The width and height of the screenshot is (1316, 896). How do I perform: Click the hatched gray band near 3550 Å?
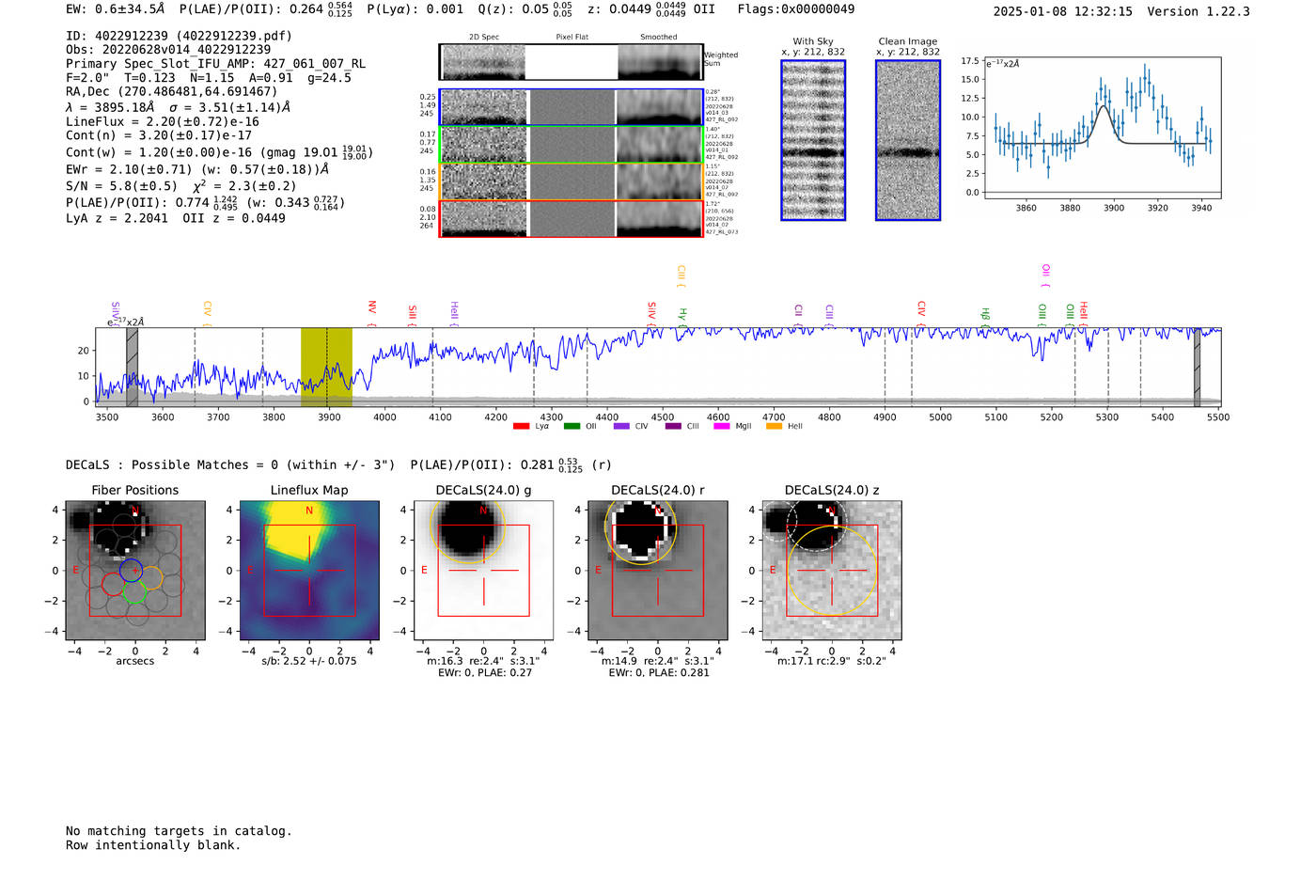[132, 367]
